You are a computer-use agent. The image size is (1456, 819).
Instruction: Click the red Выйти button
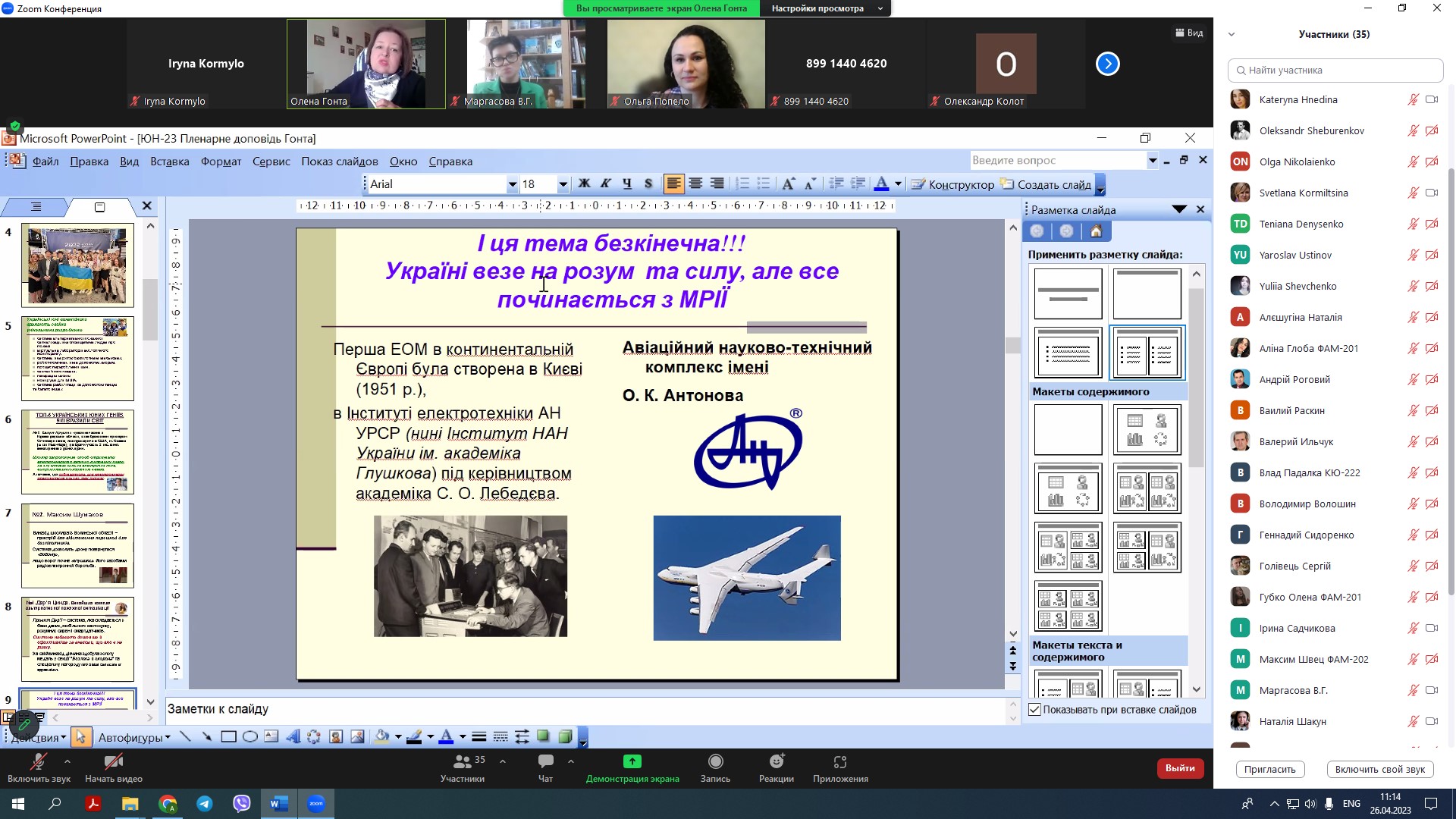[x=1179, y=768]
